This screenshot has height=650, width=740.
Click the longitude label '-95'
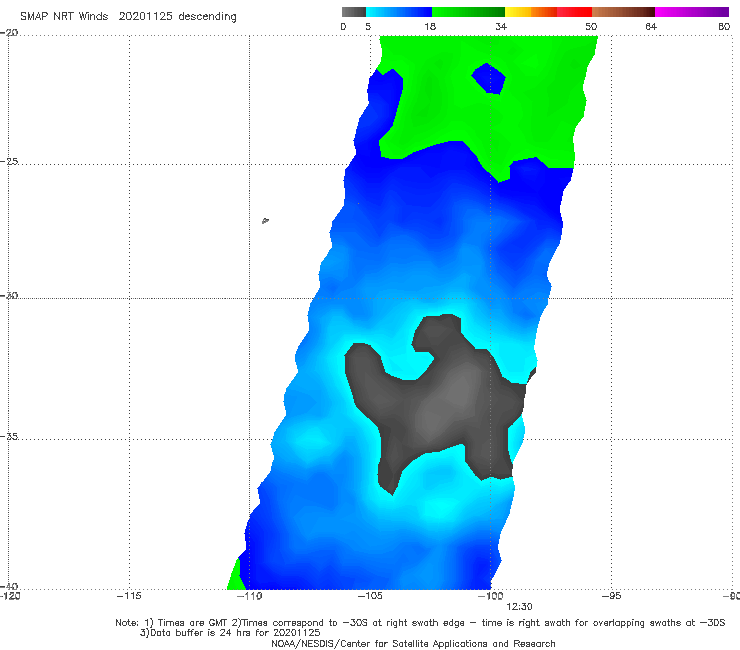(x=611, y=596)
